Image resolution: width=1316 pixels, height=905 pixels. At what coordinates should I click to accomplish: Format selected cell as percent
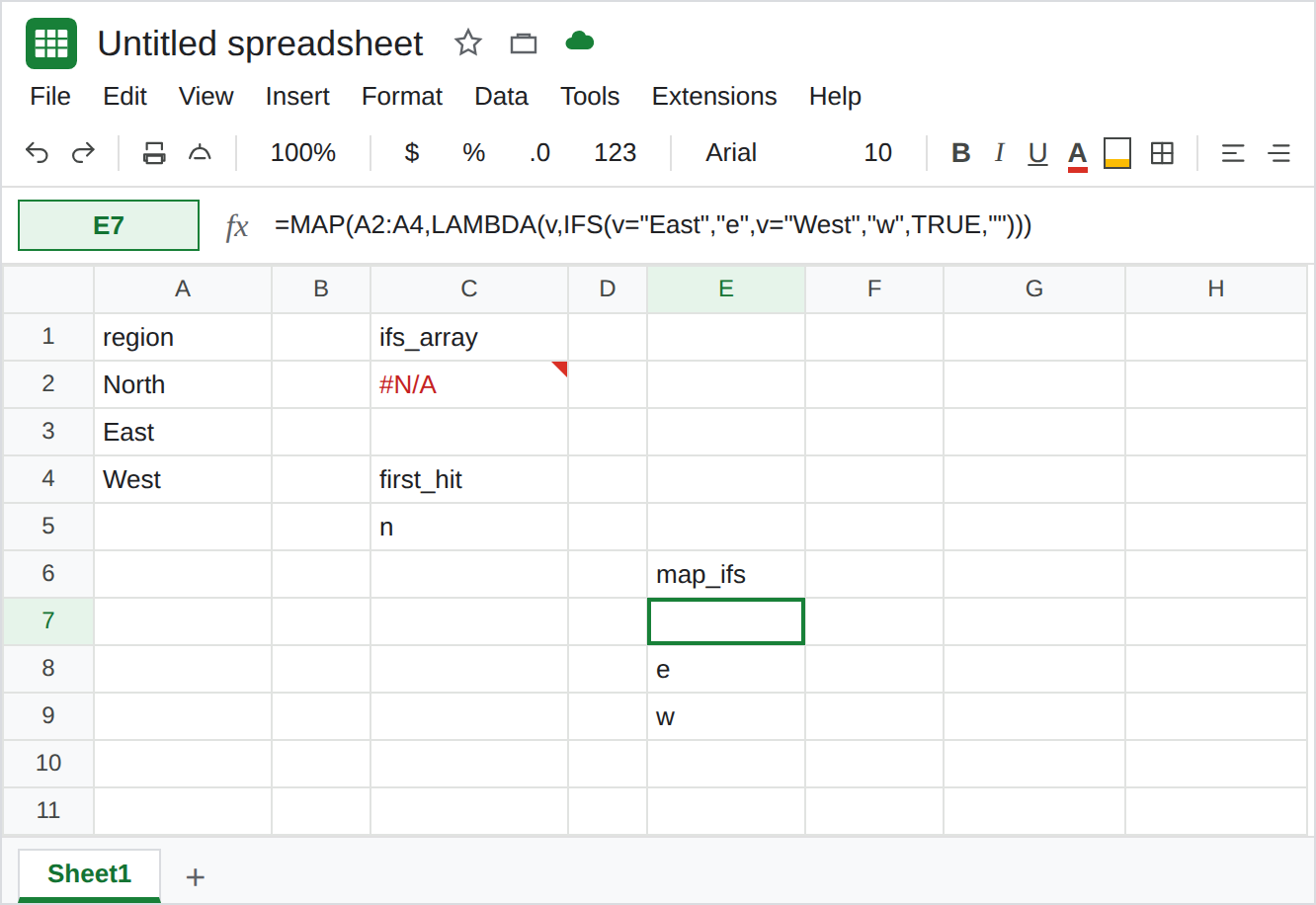(474, 153)
